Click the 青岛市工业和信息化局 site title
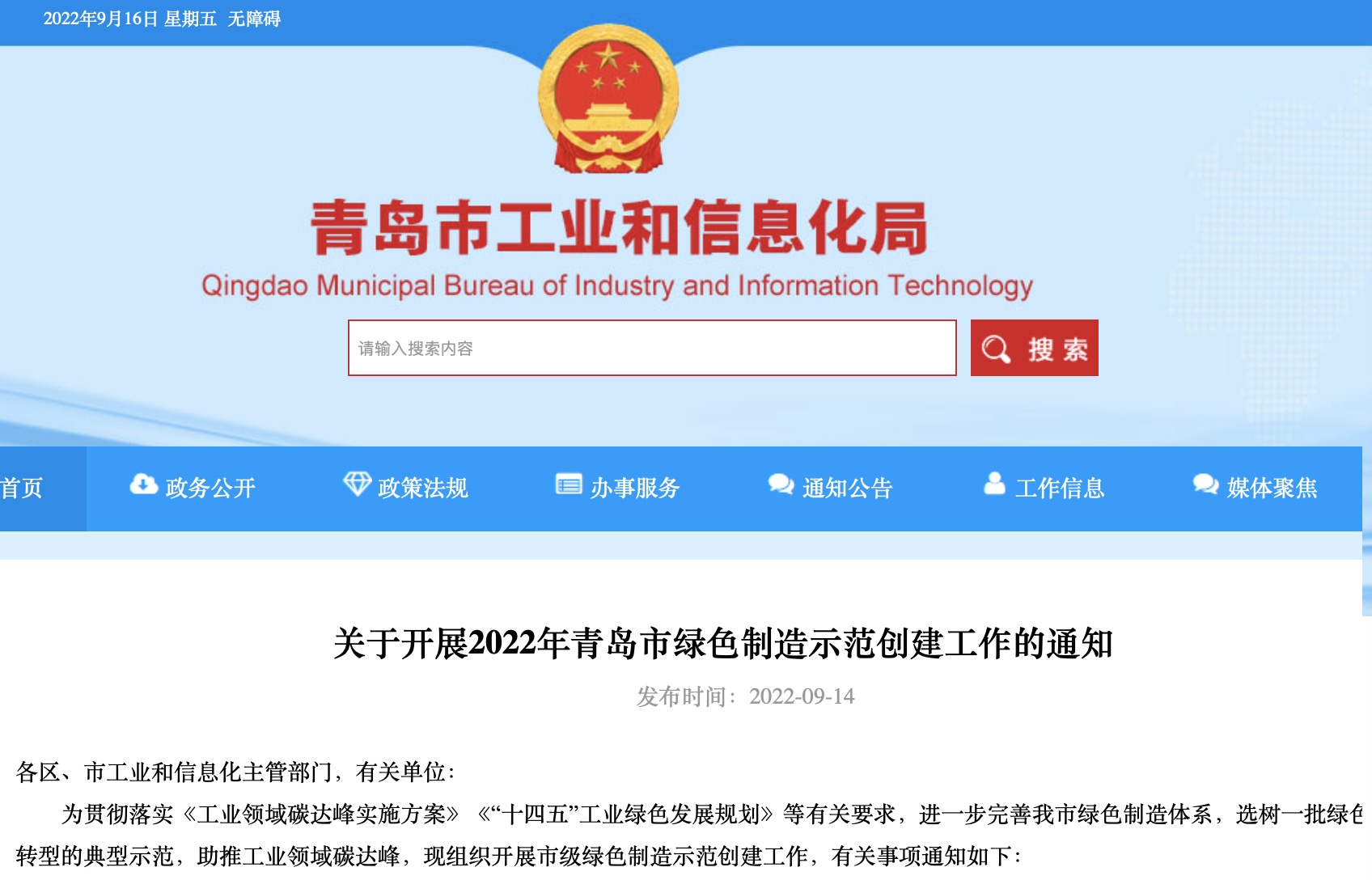This screenshot has height=880, width=1372. click(x=619, y=228)
